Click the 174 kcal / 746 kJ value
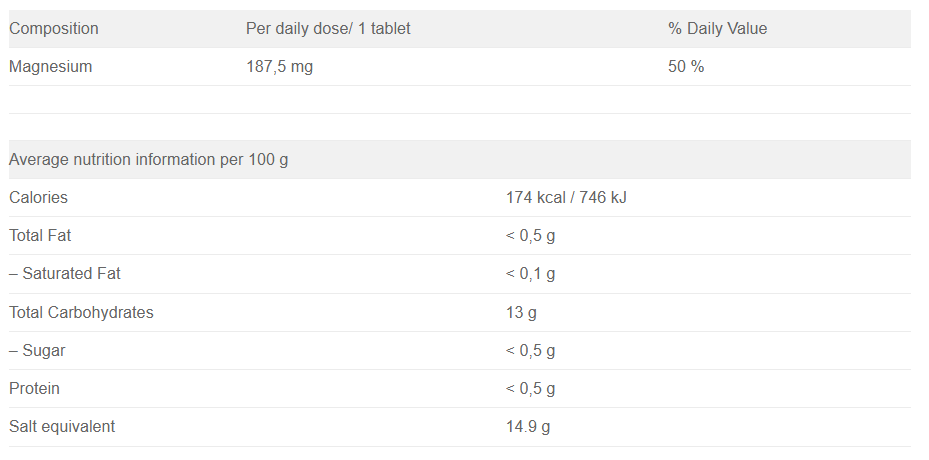This screenshot has height=460, width=929. (x=566, y=198)
